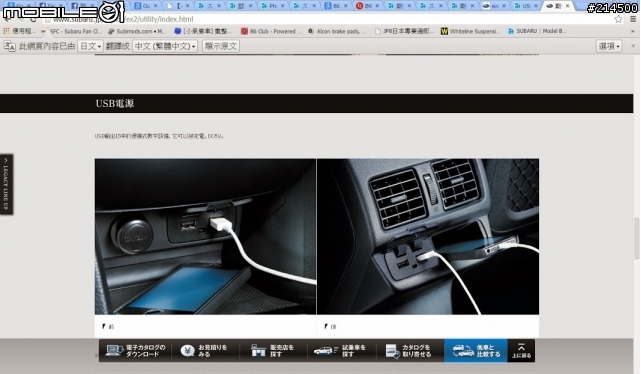Image resolution: width=641 pixels, height=374 pixels.
Task: Open the 選項 options dropdown
Action: pos(609,46)
